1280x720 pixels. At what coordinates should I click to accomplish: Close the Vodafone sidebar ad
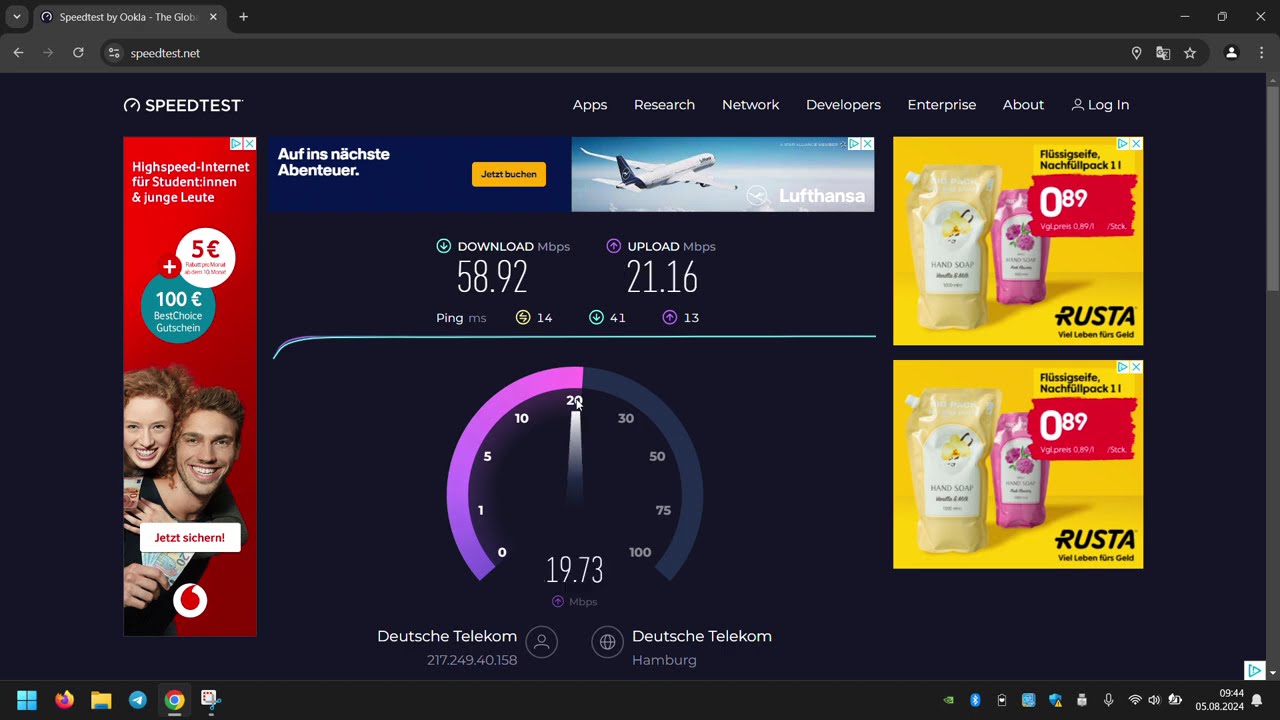coord(249,144)
